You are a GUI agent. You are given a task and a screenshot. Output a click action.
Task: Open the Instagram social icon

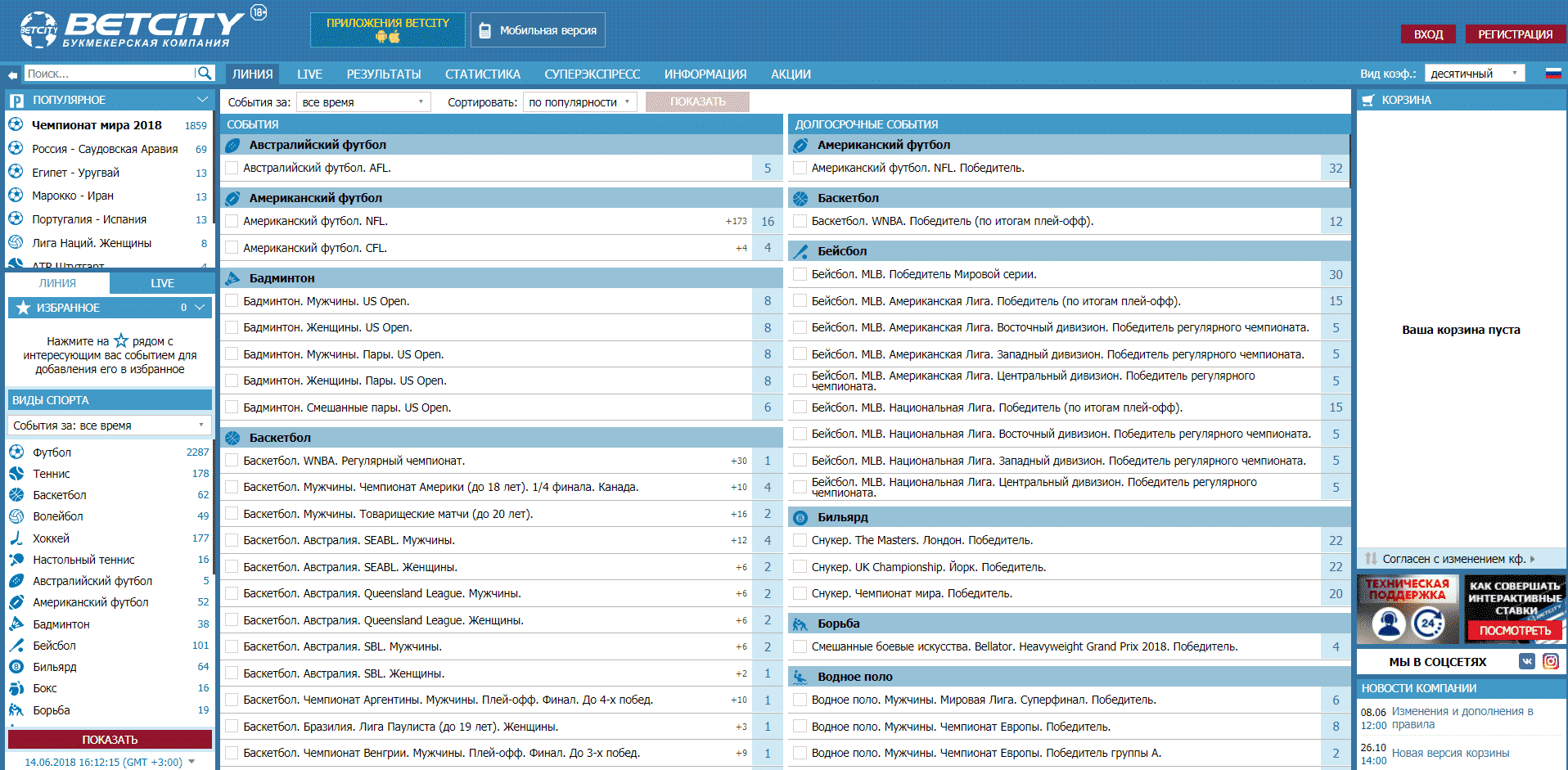1551,661
